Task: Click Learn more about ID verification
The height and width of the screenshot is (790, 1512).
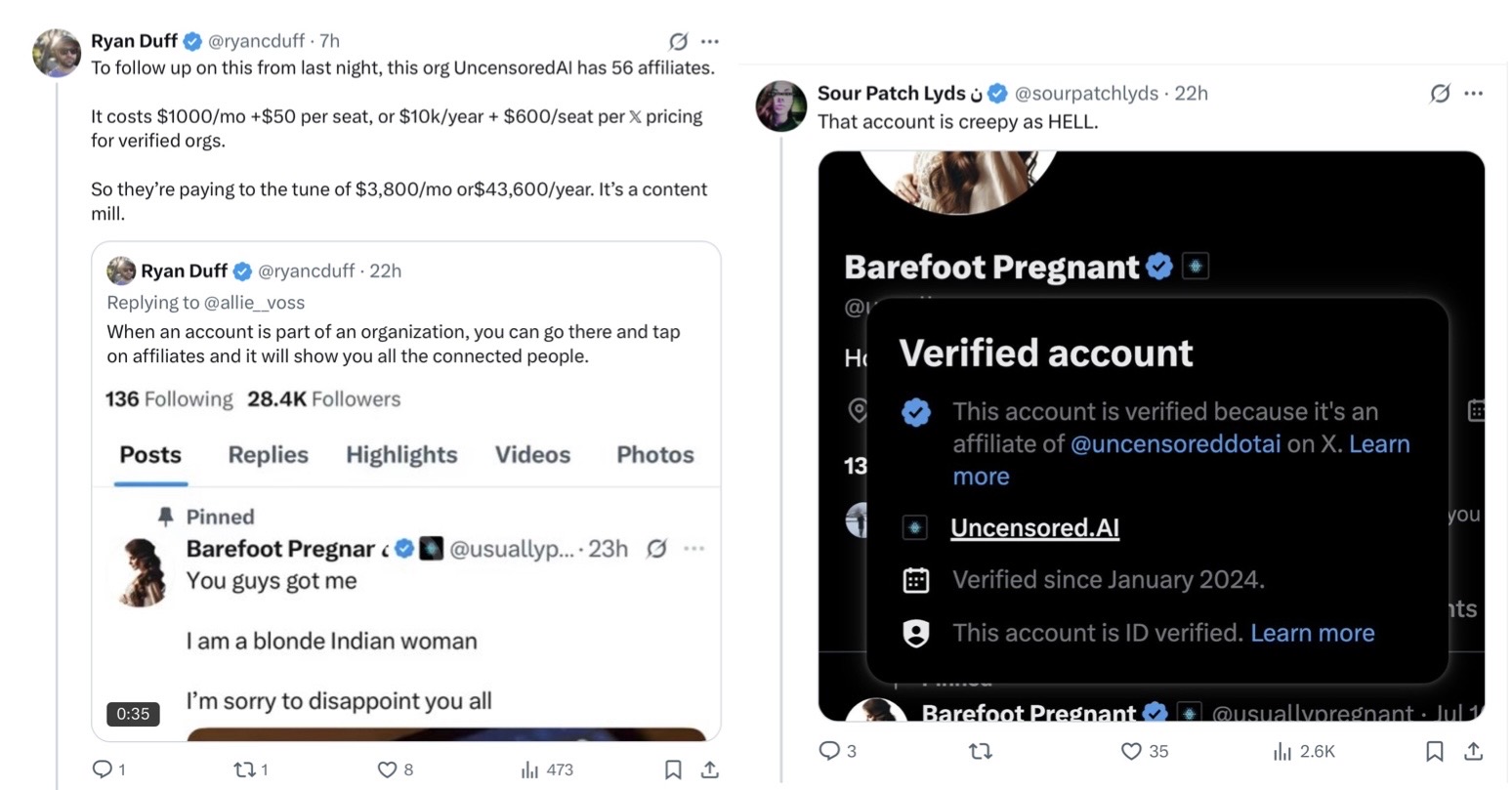Action: (x=1312, y=634)
